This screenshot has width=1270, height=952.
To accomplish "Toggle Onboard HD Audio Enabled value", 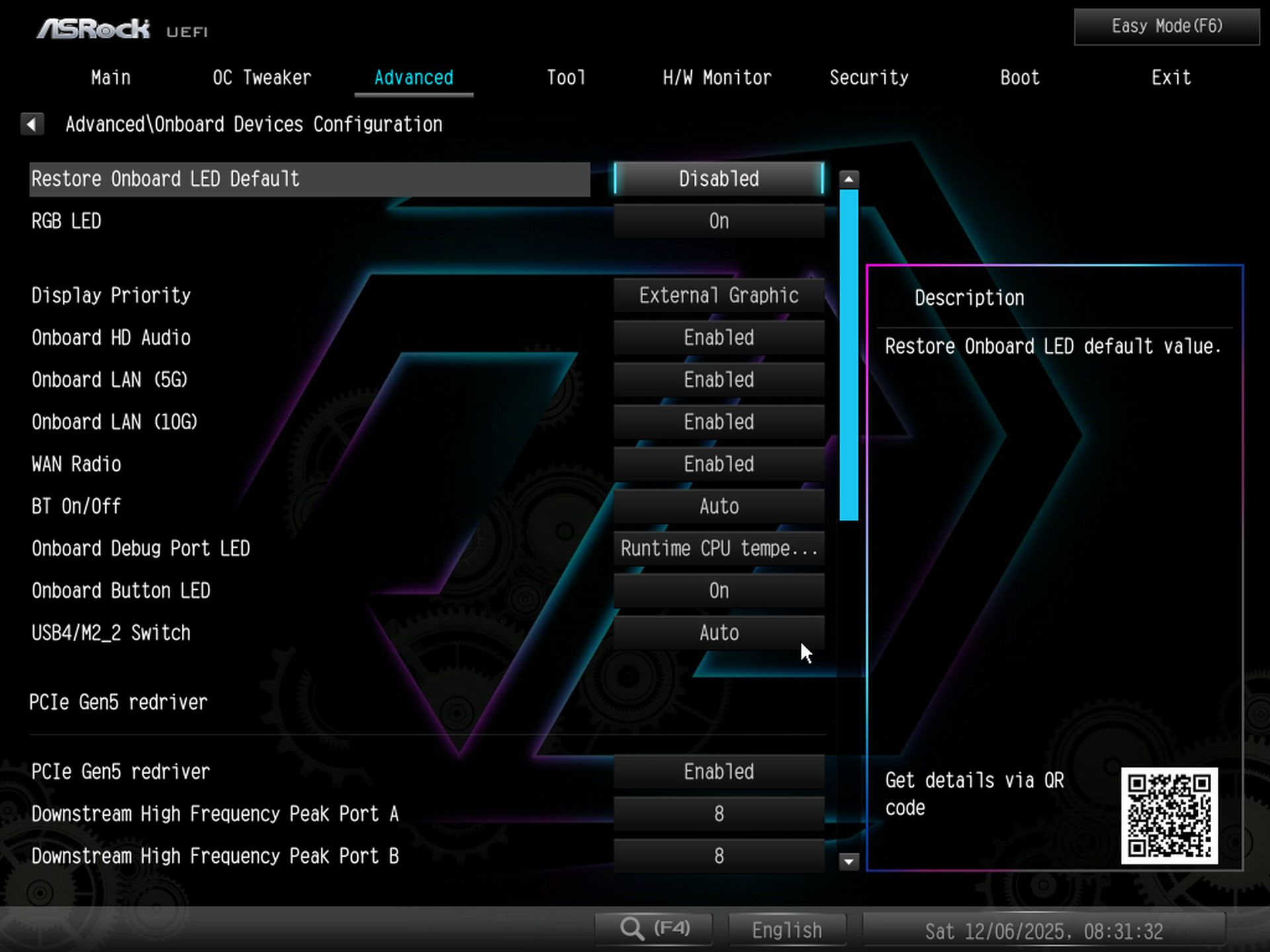I will [x=718, y=338].
